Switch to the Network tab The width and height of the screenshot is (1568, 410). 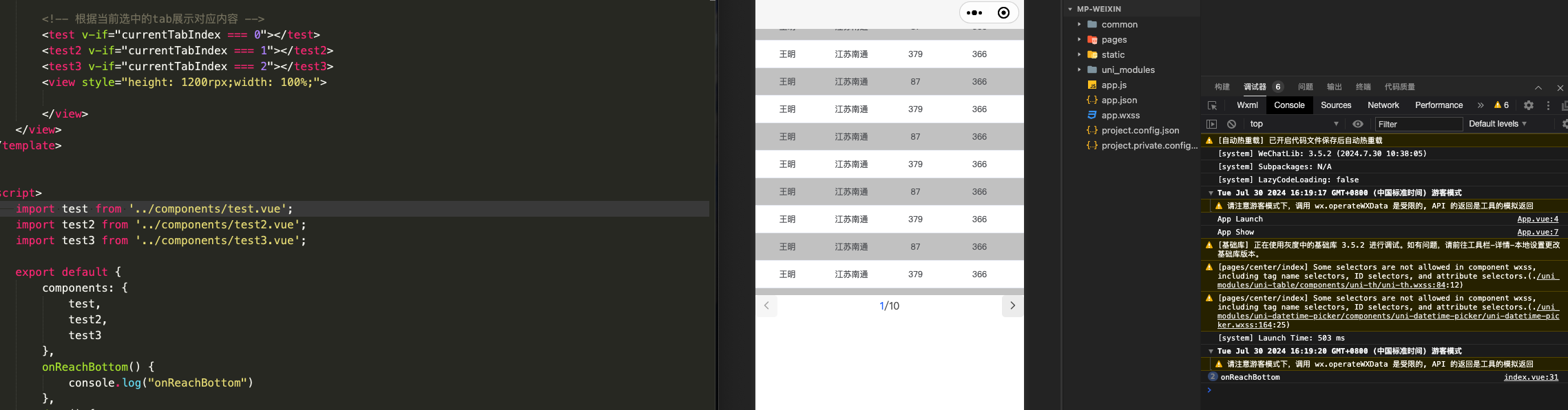pyautogui.click(x=1383, y=105)
